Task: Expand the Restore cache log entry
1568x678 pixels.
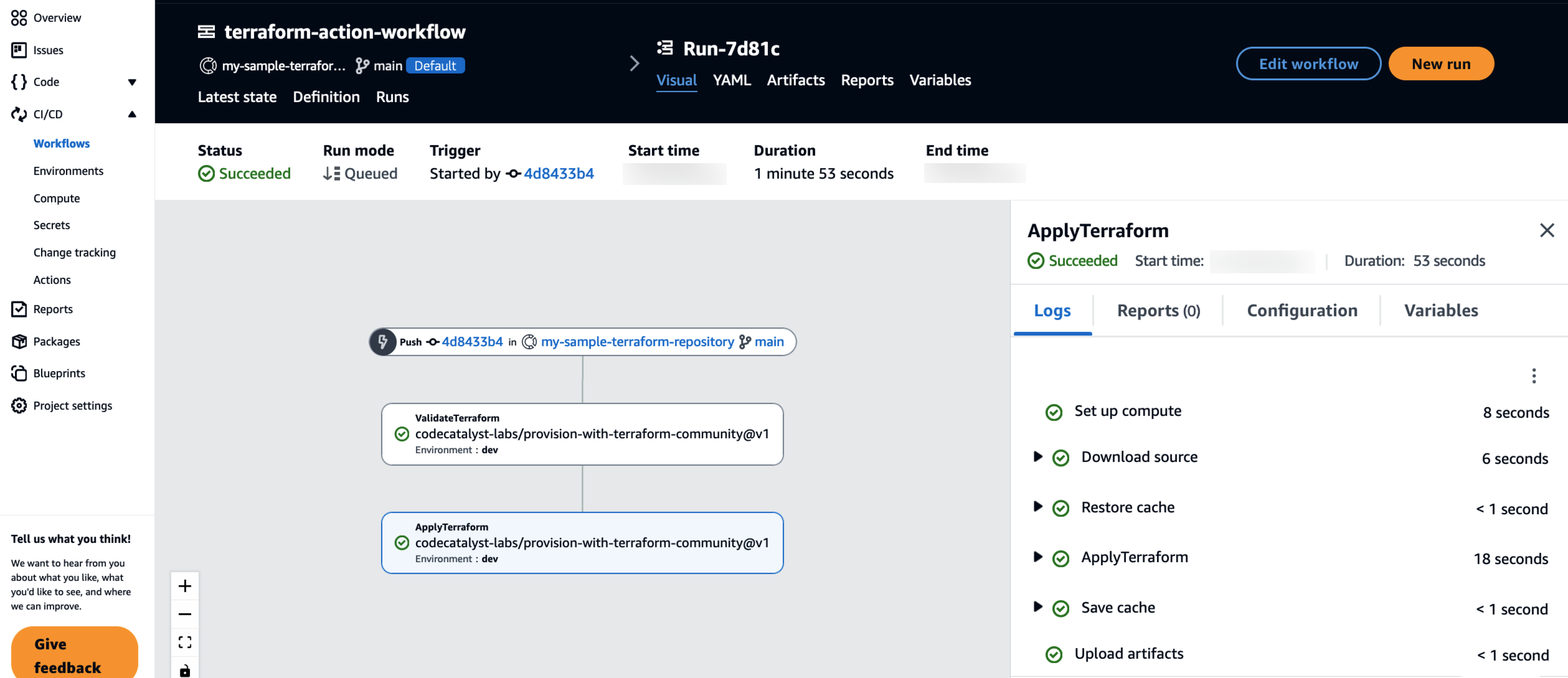Action: pos(1038,507)
